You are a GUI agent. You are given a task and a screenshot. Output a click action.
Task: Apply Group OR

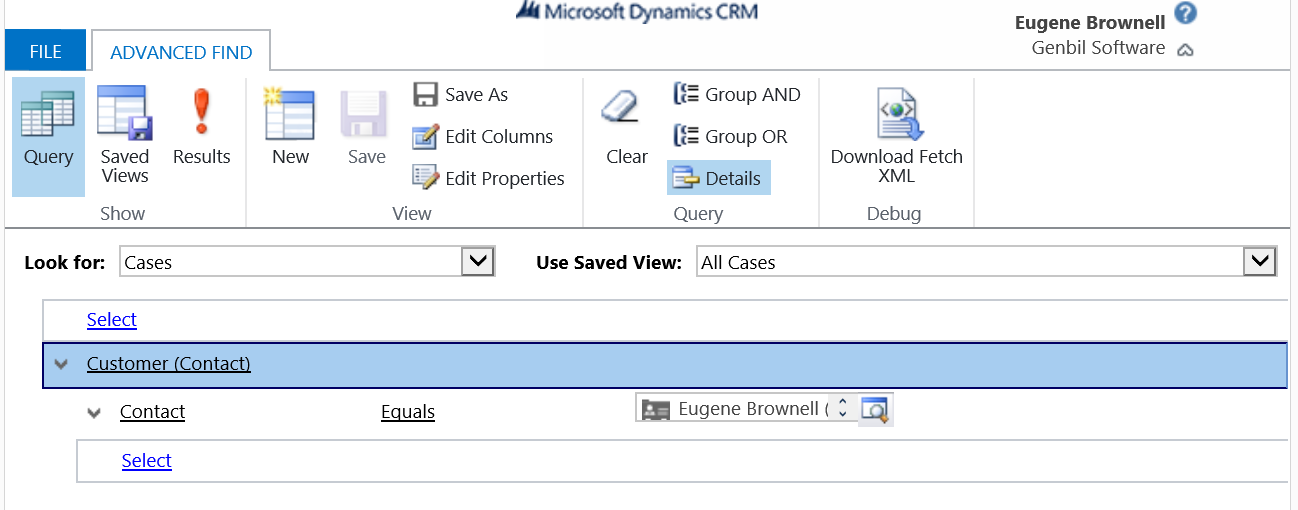coord(730,137)
